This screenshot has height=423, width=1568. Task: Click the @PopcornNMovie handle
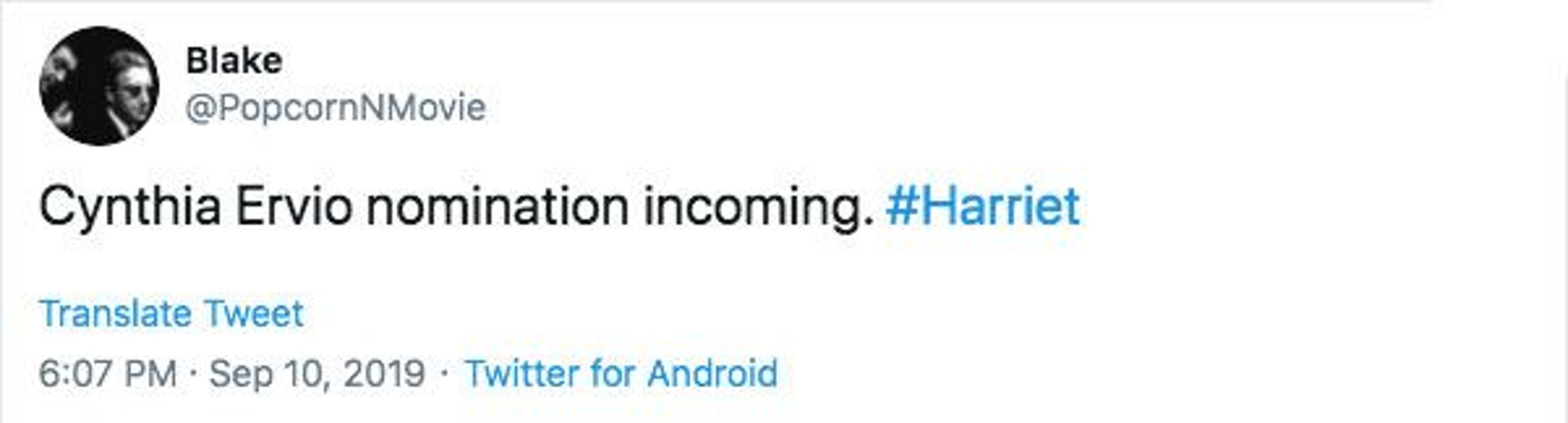click(x=335, y=108)
